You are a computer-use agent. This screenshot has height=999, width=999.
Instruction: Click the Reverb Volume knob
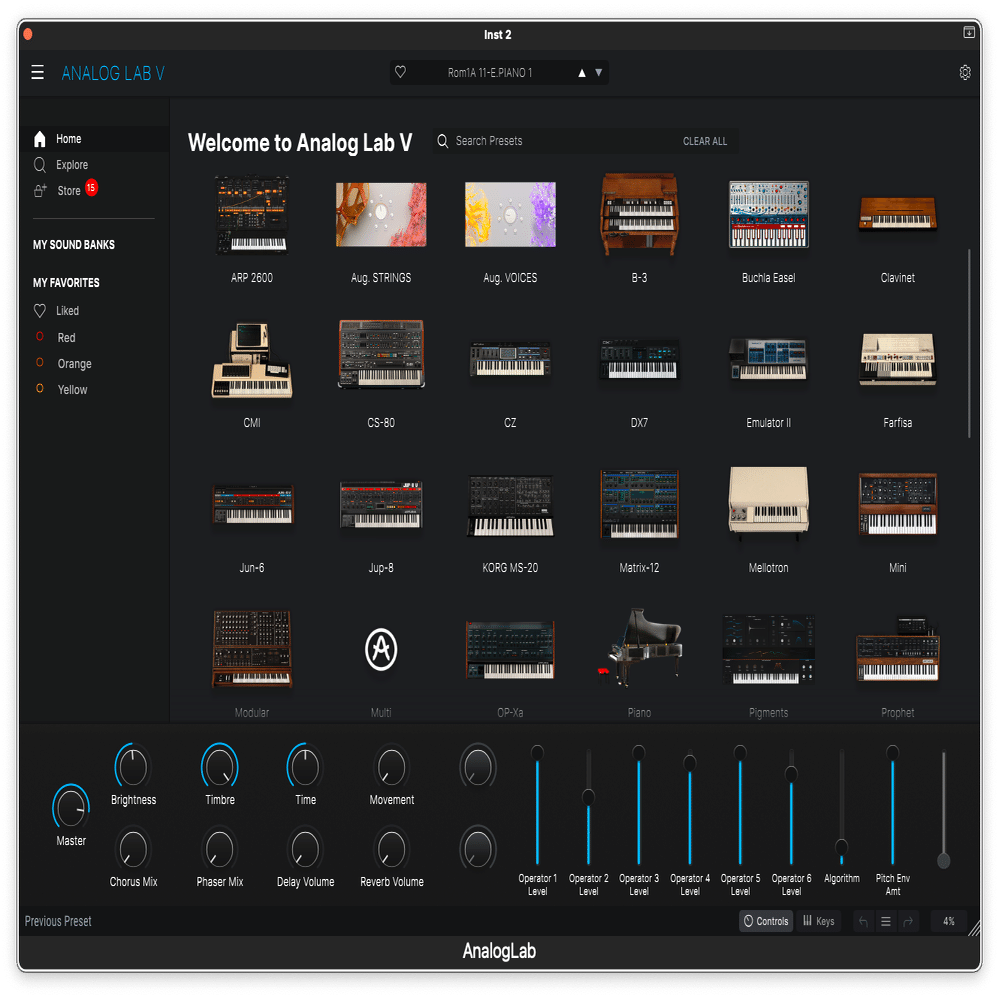pyautogui.click(x=391, y=849)
